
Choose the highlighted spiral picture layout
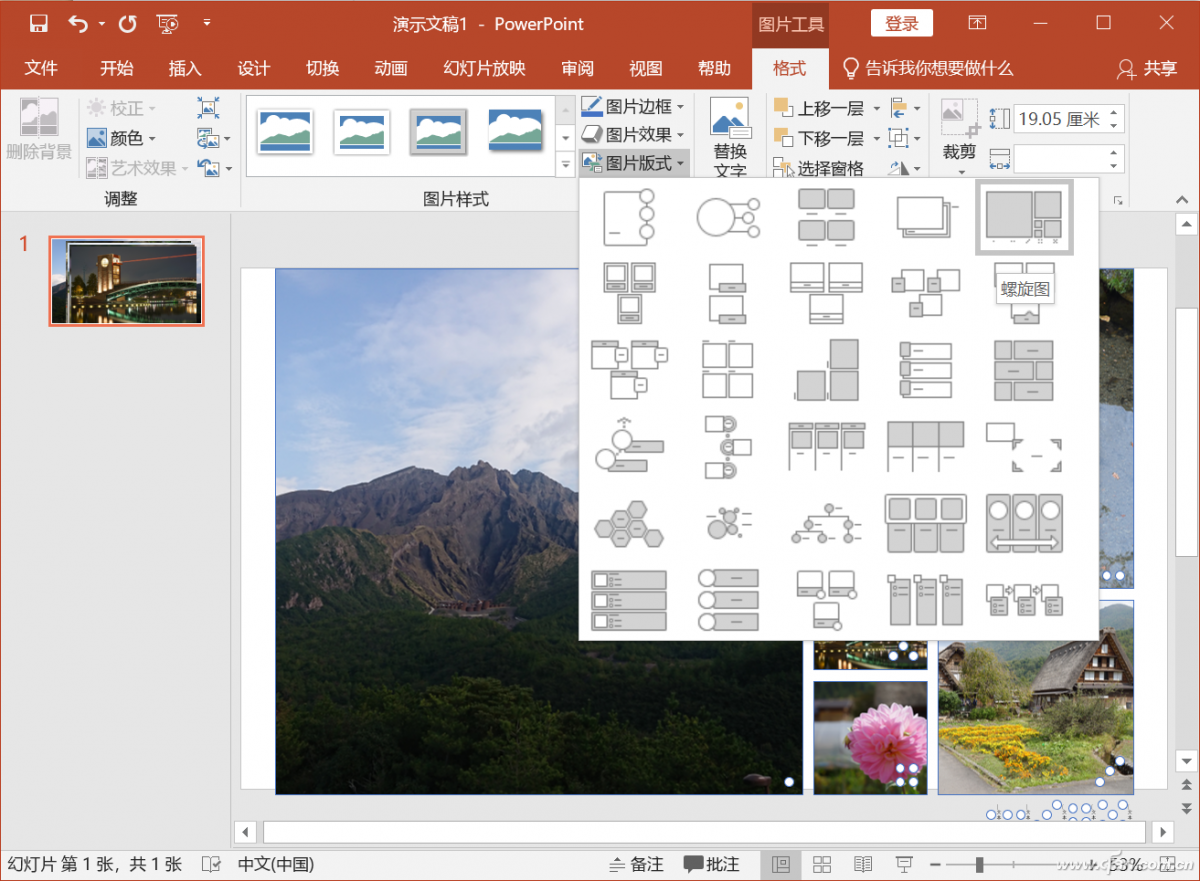point(1024,217)
